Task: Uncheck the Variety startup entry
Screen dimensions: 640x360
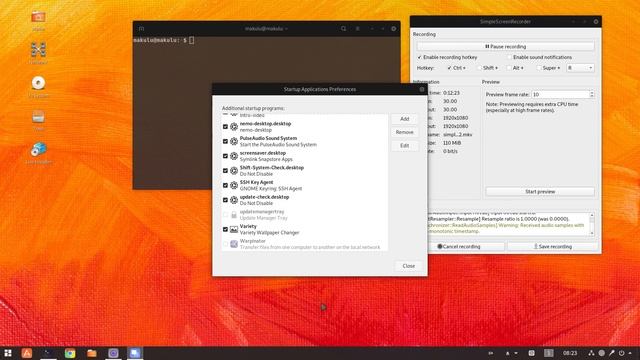Action: click(225, 229)
